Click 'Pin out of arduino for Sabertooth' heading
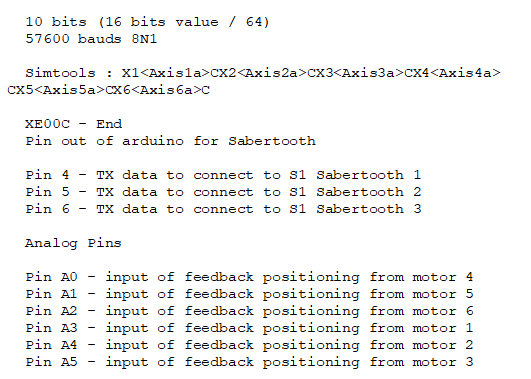Image resolution: width=531 pixels, height=379 pixels. [x=170, y=141]
